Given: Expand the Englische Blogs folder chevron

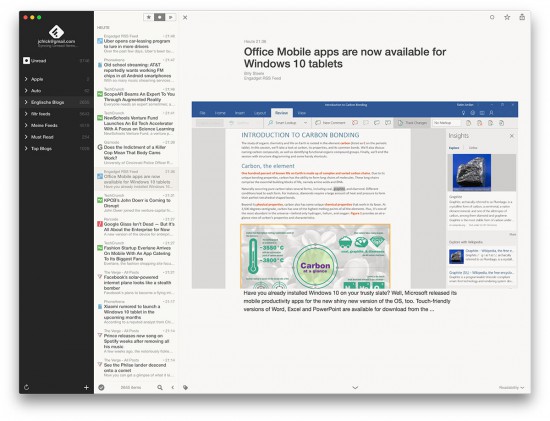Looking at the screenshot, I should click(x=26, y=102).
